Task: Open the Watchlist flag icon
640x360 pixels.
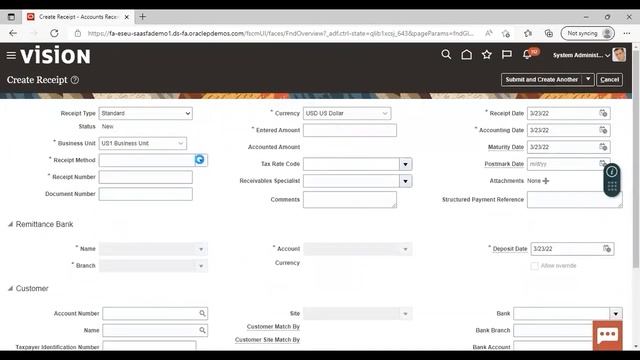Action: [507, 55]
